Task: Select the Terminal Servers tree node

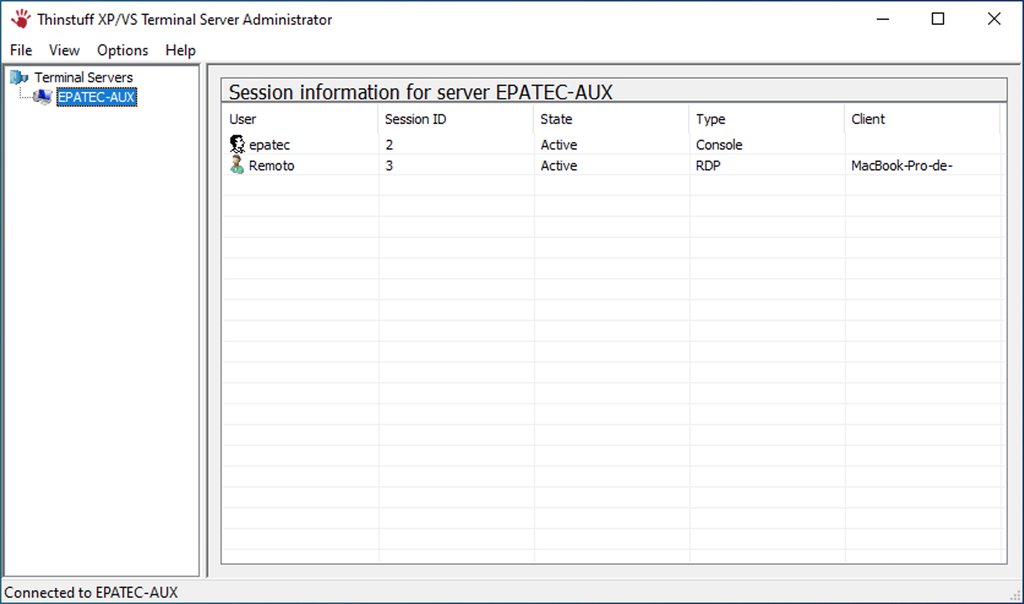Action: click(83, 78)
